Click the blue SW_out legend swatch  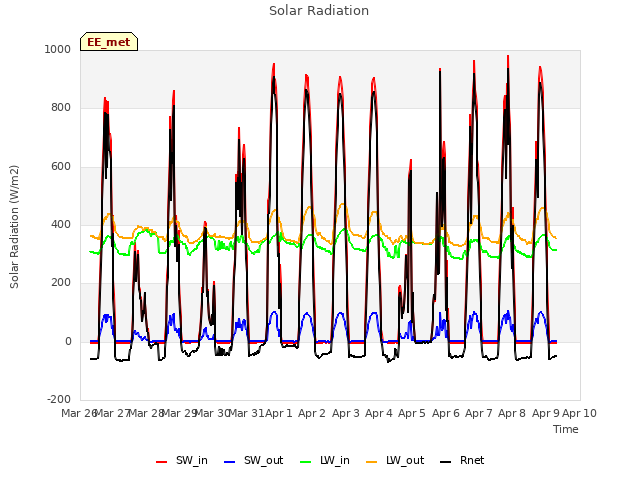tap(230, 462)
